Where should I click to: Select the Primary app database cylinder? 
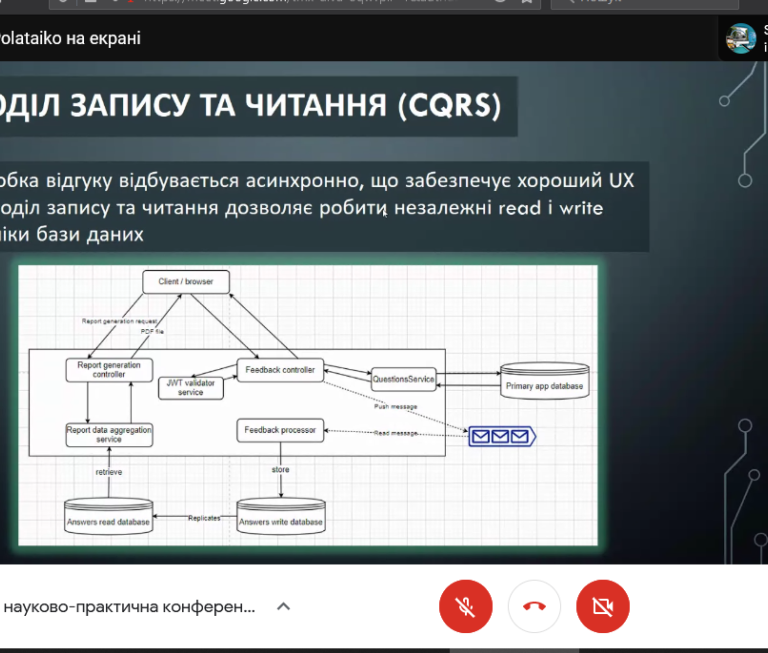(x=543, y=380)
